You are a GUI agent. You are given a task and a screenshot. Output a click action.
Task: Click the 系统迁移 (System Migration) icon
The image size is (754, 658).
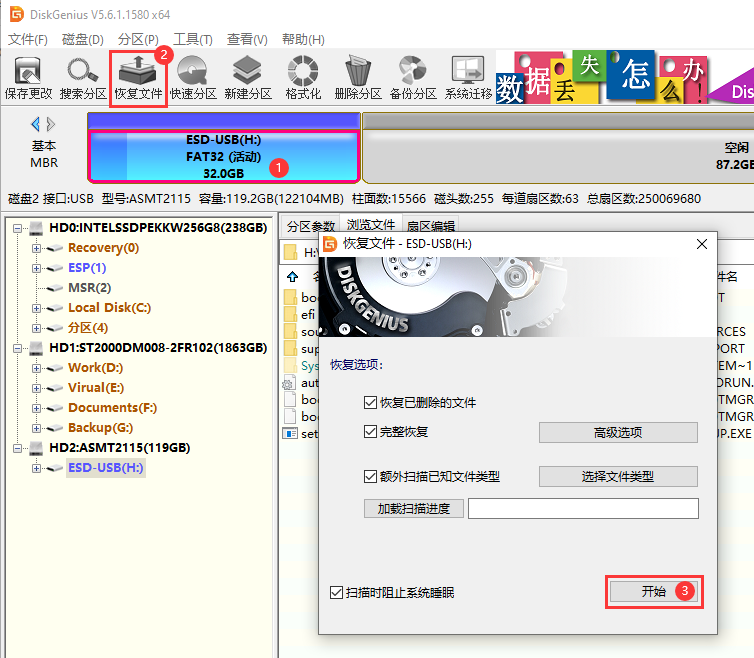(x=468, y=78)
